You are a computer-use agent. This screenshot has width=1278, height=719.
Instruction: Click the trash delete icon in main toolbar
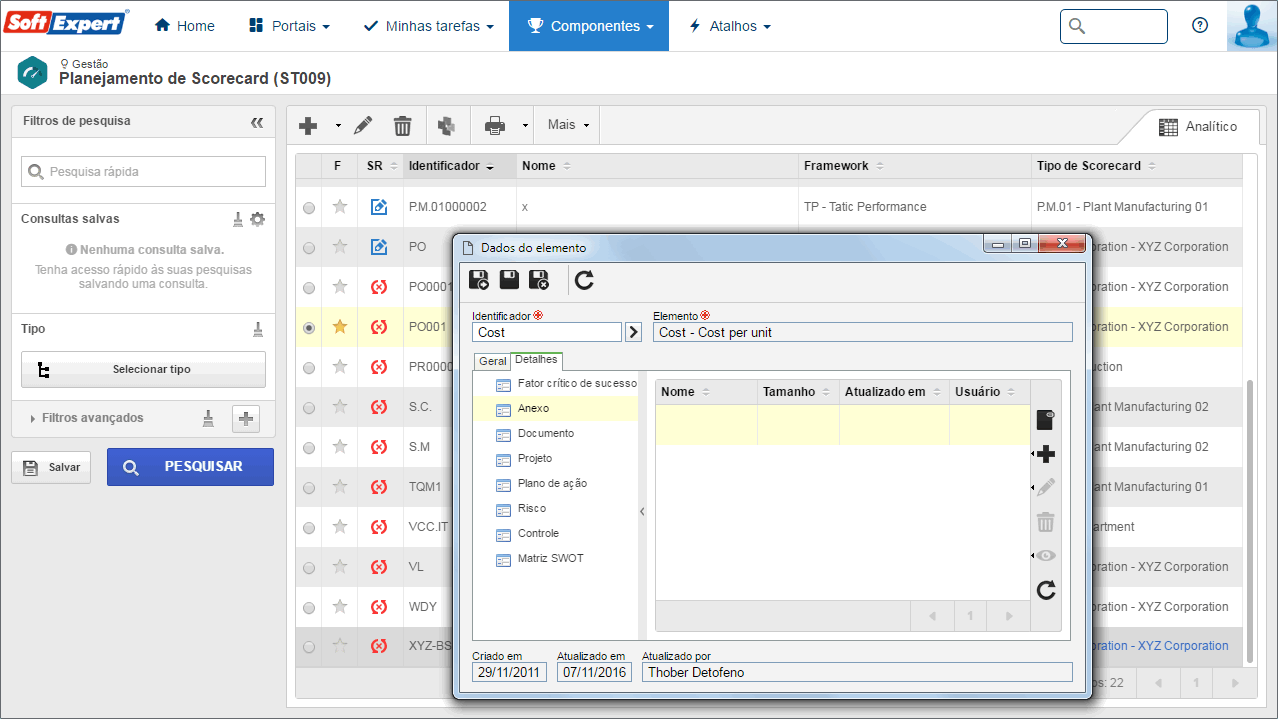pos(402,125)
